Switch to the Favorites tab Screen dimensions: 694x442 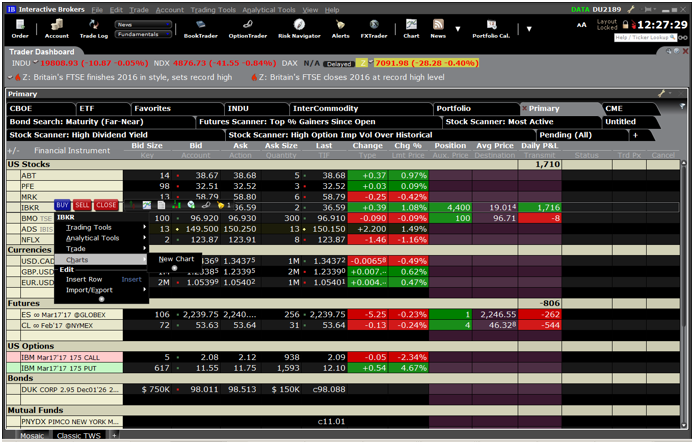(177, 108)
